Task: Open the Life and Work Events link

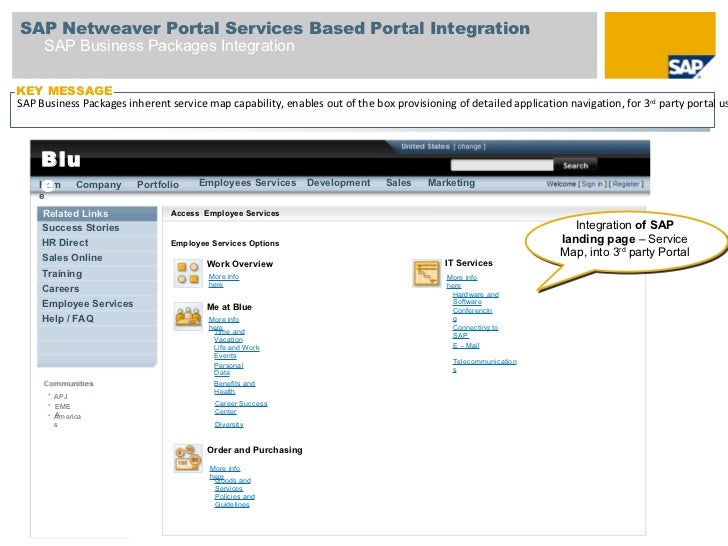Action: pyautogui.click(x=236, y=351)
